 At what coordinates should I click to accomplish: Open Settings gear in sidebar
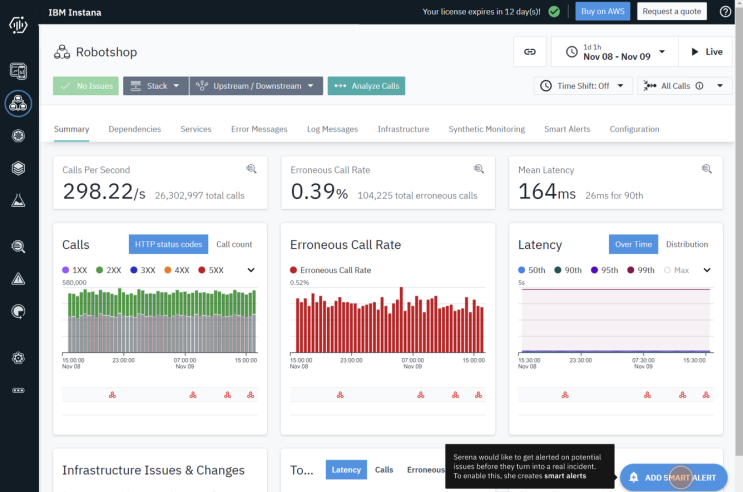(x=18, y=358)
